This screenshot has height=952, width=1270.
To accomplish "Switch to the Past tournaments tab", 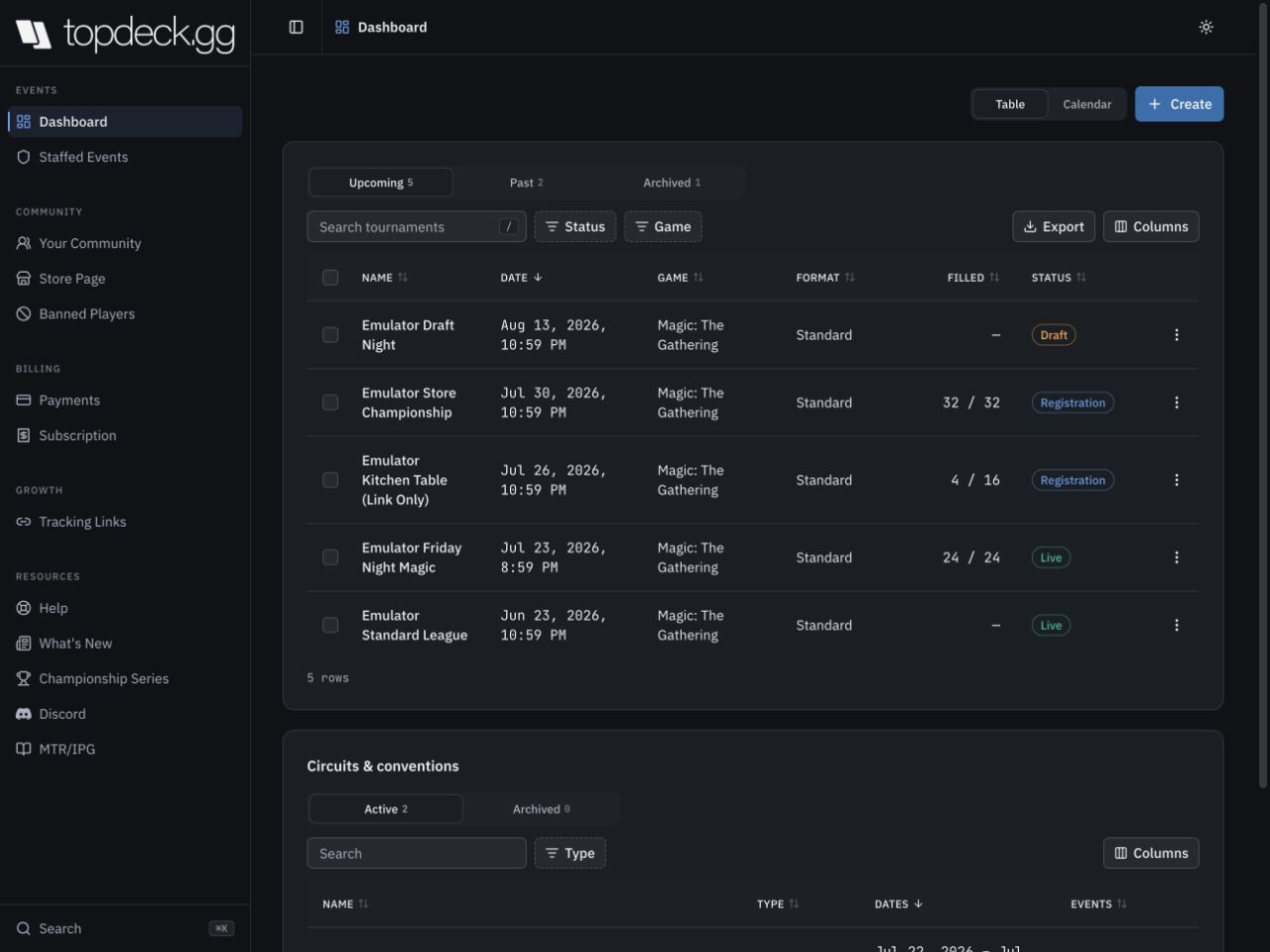I will (526, 182).
